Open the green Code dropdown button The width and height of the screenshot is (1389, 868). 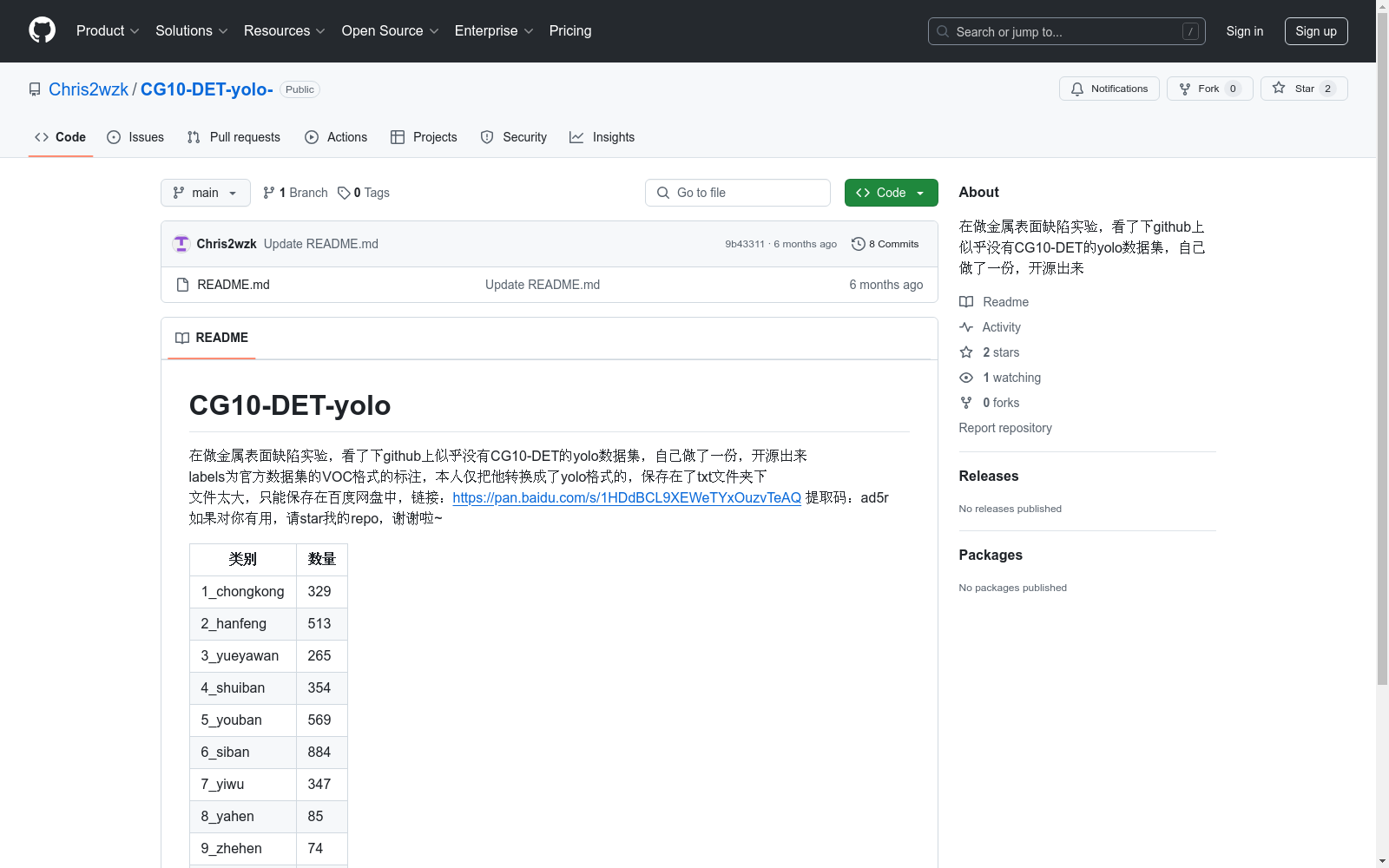(x=891, y=193)
